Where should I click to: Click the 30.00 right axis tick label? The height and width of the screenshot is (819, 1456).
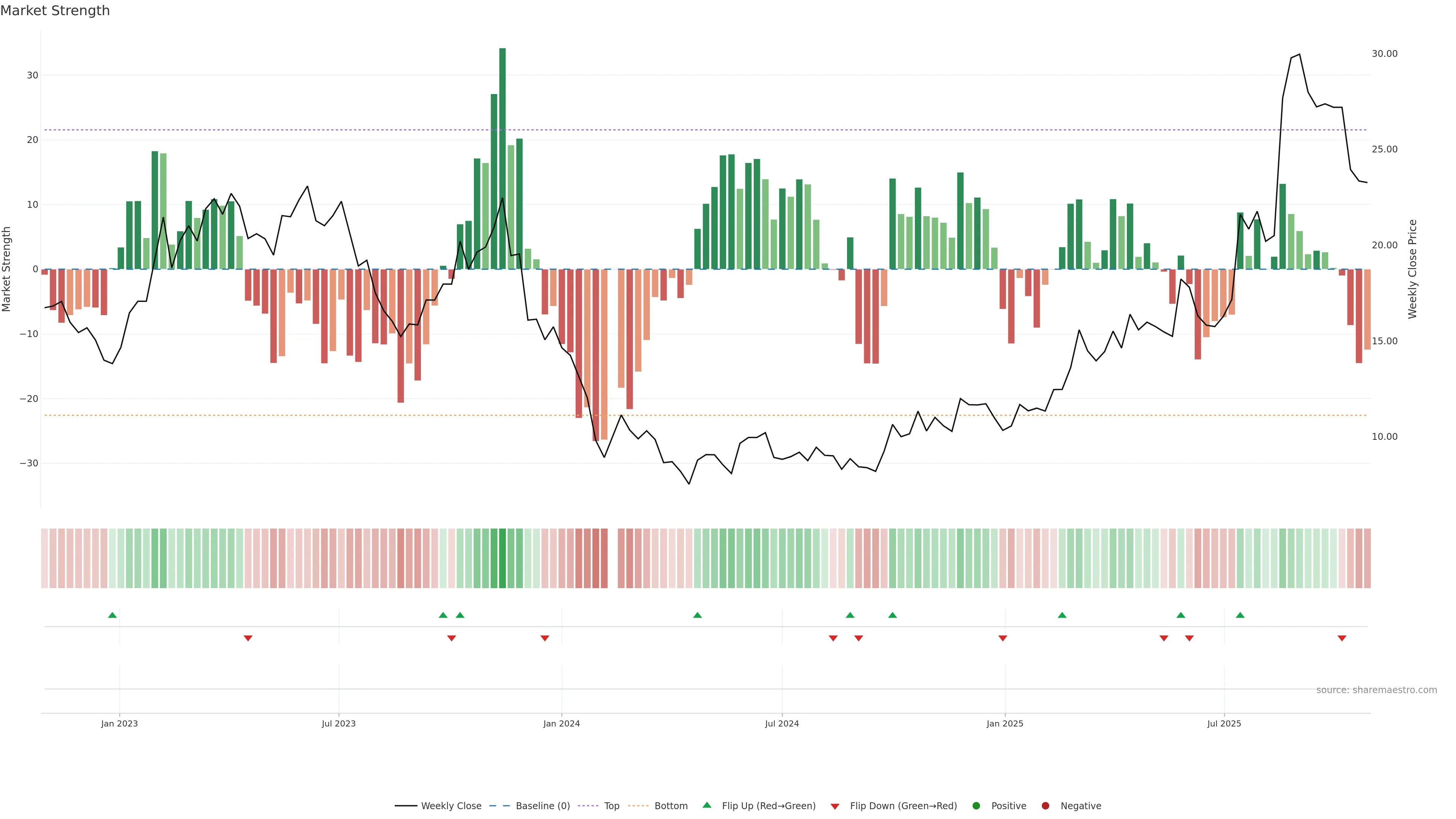1384,54
